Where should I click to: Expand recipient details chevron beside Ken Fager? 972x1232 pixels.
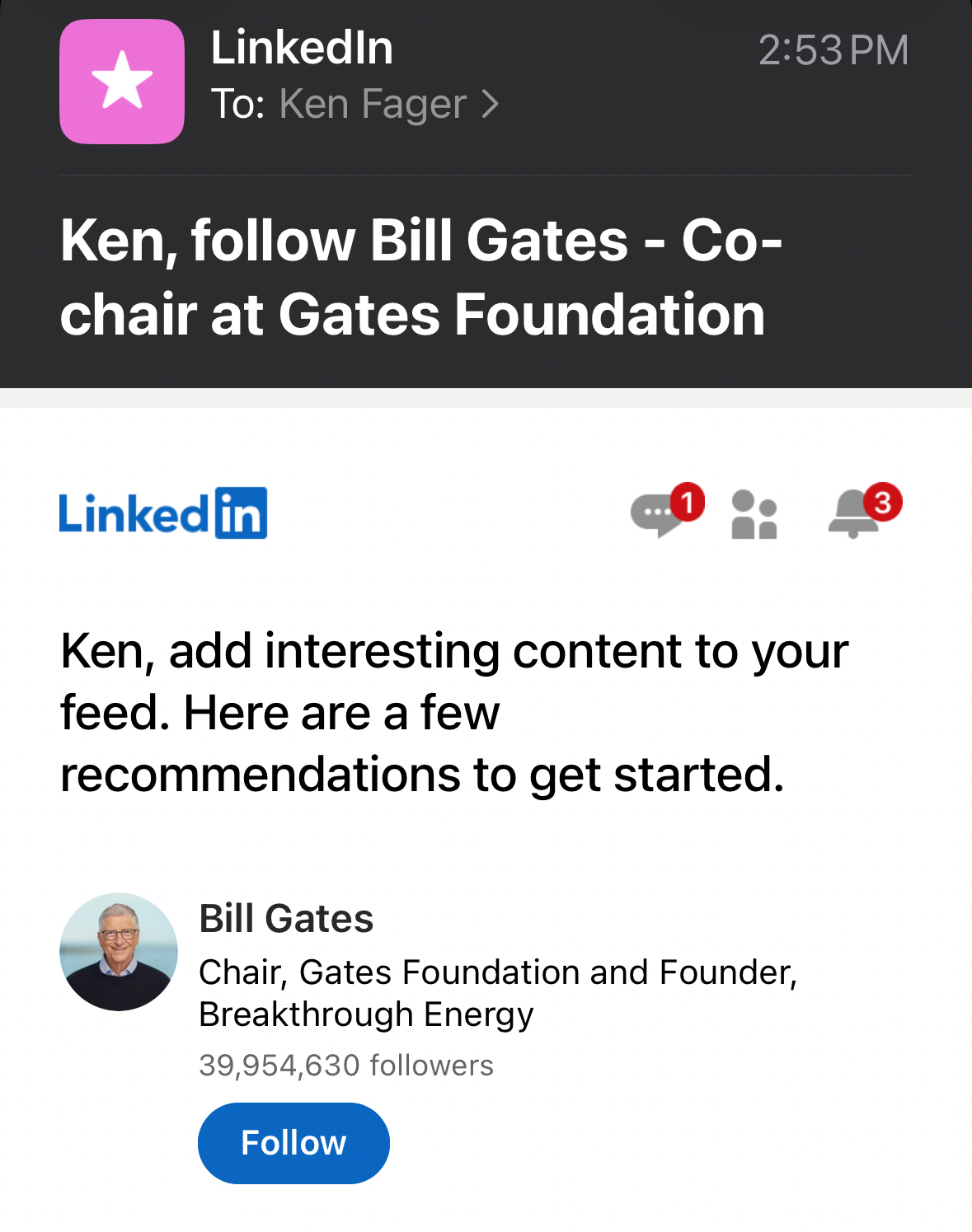[491, 104]
